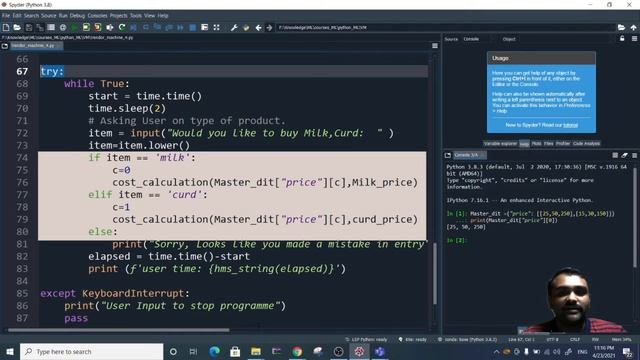Open the Search menu

pyautogui.click(x=31, y=16)
